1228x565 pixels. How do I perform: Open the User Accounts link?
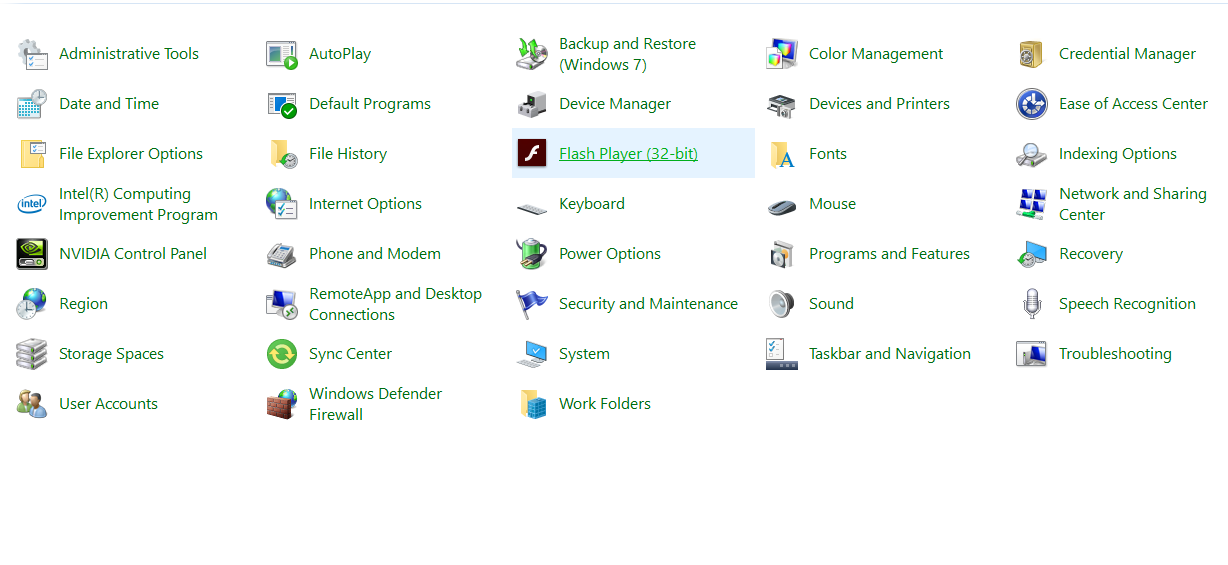[108, 404]
